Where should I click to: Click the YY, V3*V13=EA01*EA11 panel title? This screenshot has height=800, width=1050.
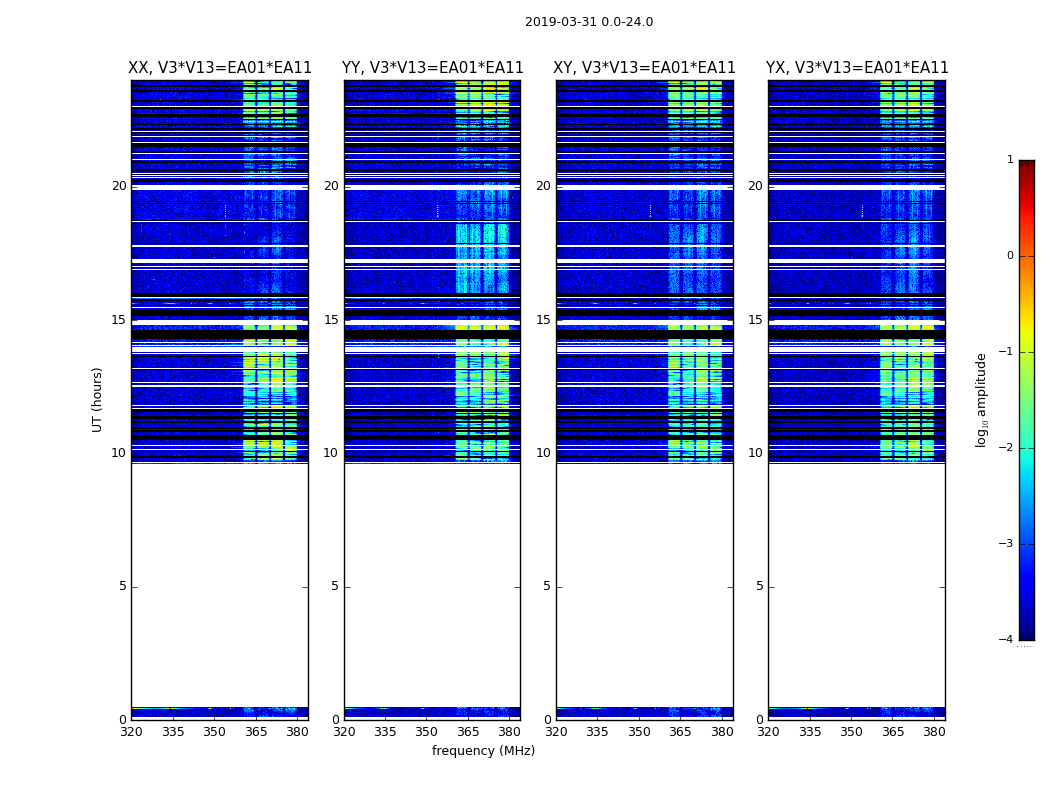pos(433,68)
